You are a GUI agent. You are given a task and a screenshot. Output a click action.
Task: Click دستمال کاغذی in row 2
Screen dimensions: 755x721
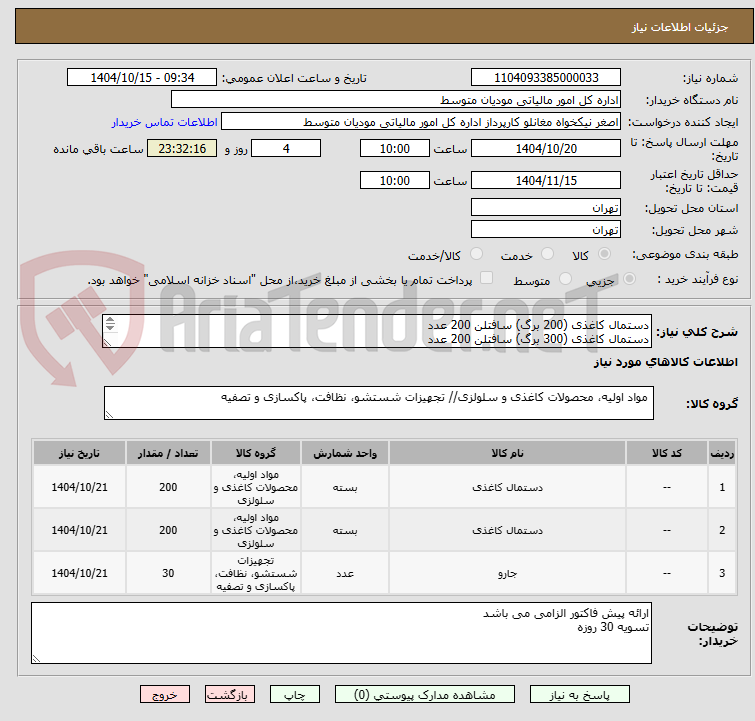click(x=508, y=530)
